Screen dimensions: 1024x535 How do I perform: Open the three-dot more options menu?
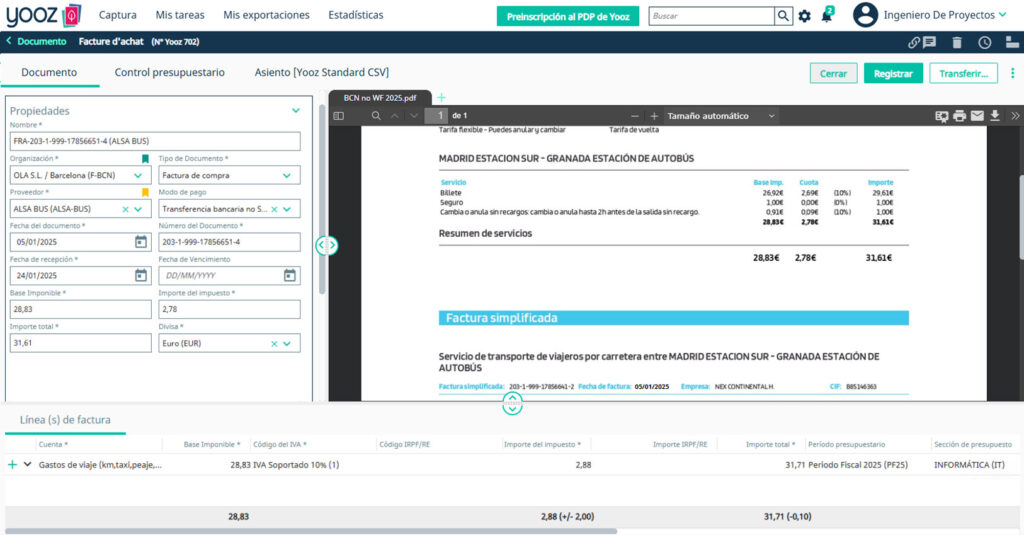[1013, 73]
